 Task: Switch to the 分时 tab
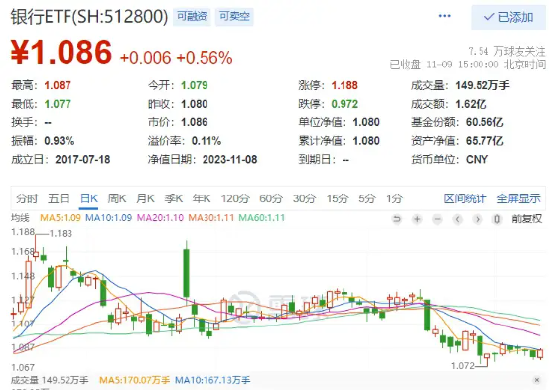pyautogui.click(x=27, y=198)
